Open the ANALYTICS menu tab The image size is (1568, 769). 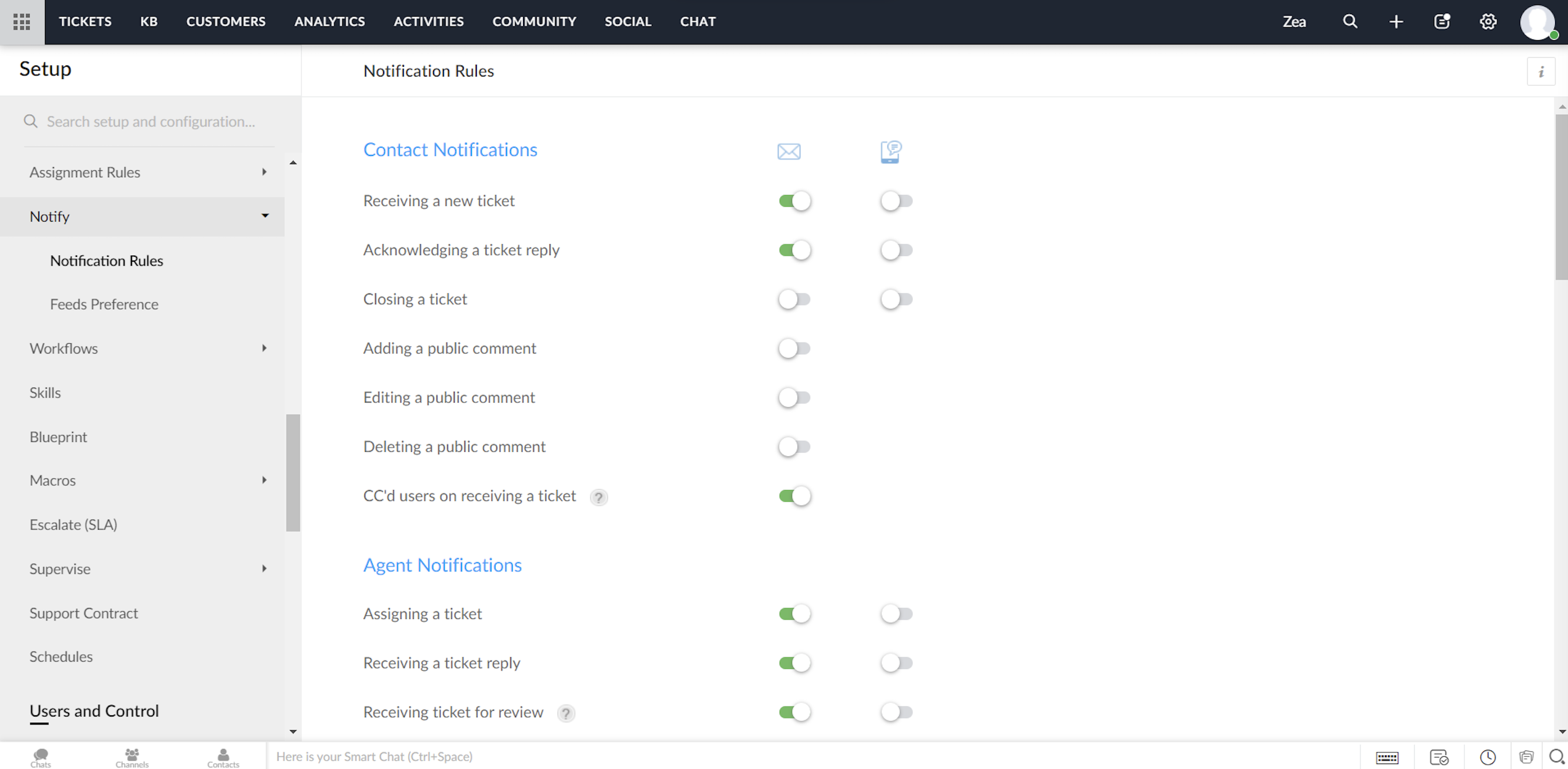coord(329,22)
